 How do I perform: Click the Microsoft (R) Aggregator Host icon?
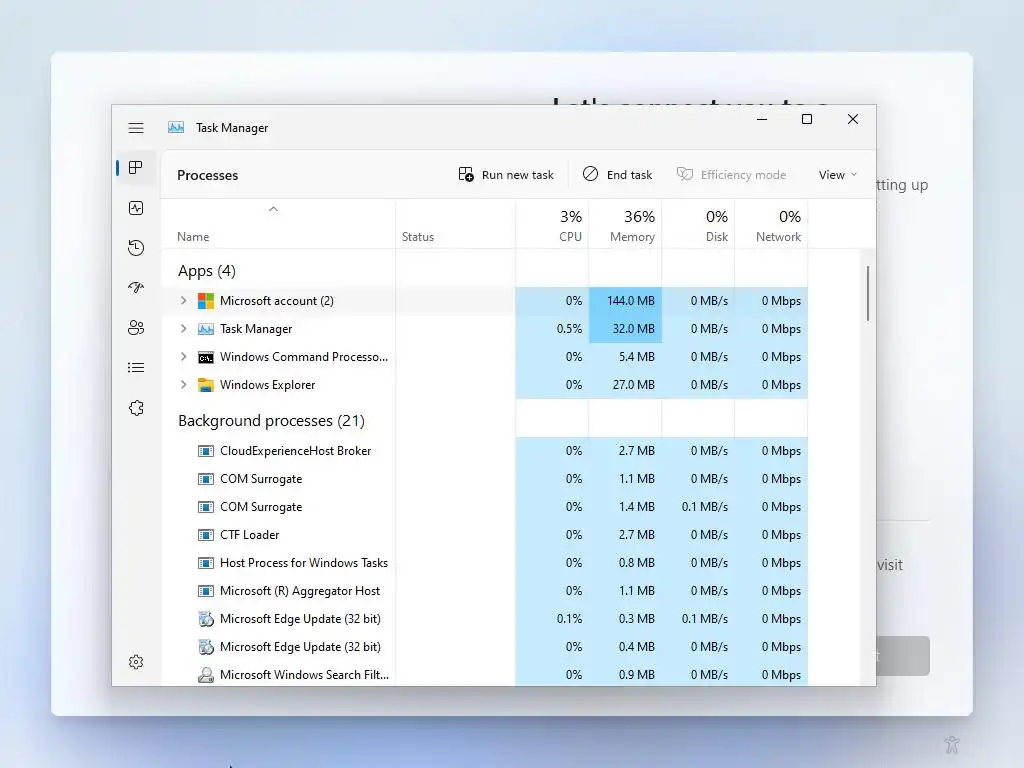[x=206, y=591]
